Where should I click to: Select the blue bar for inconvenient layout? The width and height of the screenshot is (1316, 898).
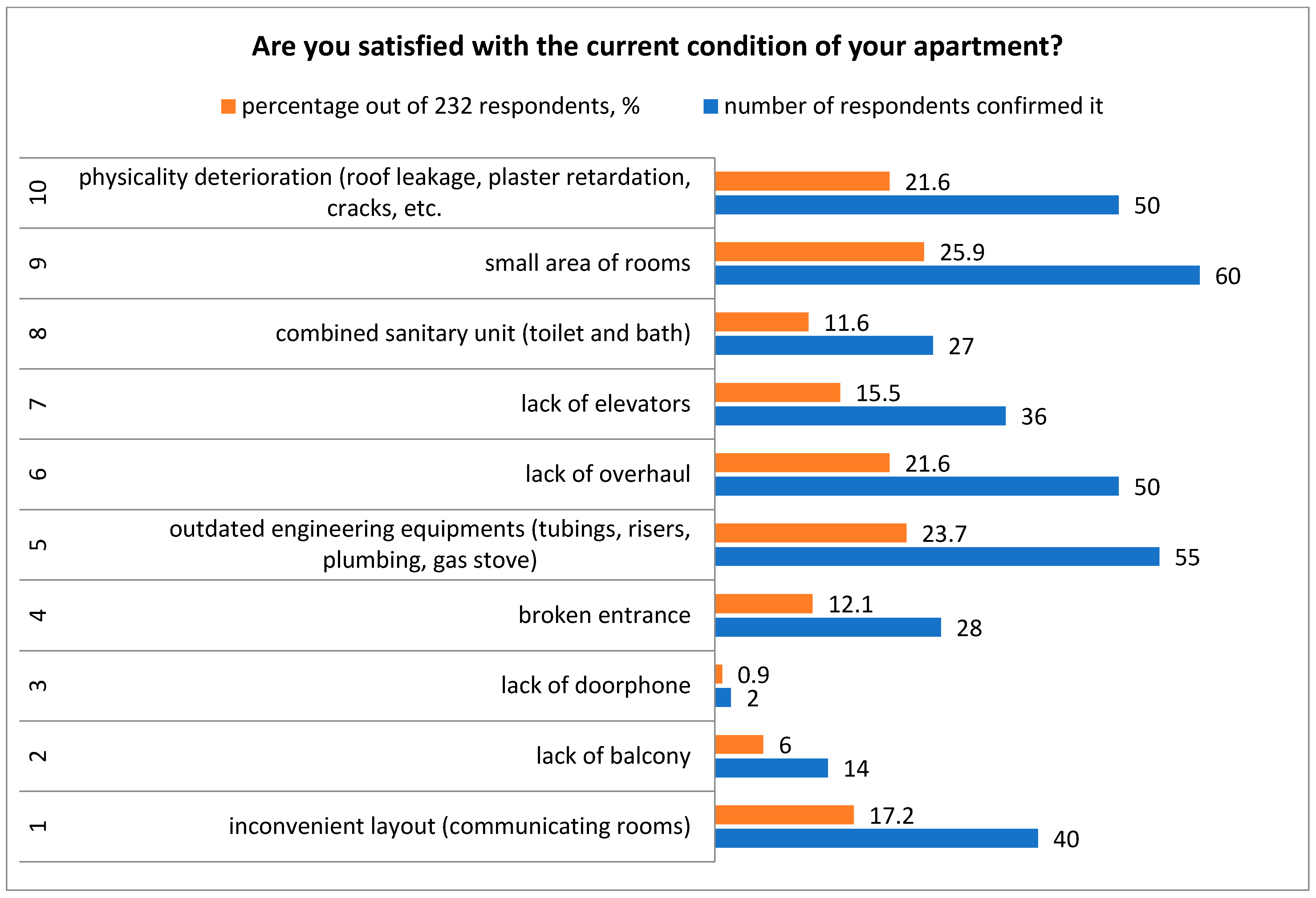pyautogui.click(x=876, y=838)
